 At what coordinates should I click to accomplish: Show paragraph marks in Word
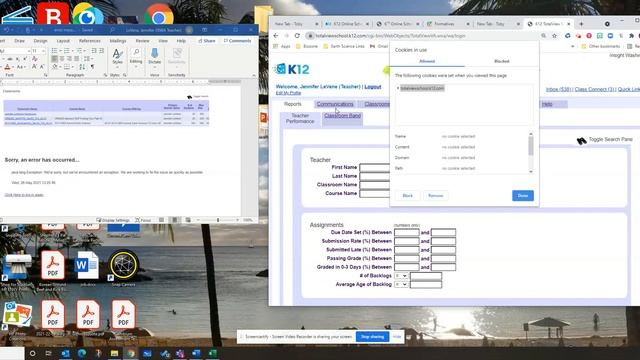coord(92,67)
